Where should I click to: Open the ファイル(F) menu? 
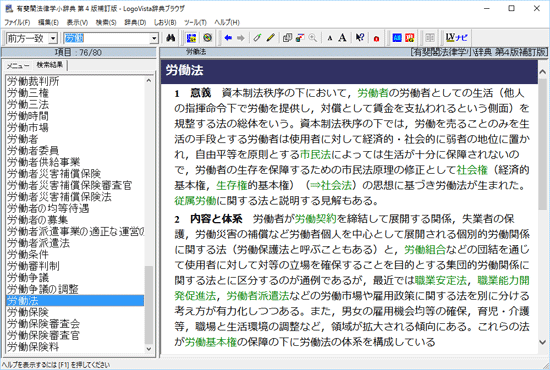point(17,22)
